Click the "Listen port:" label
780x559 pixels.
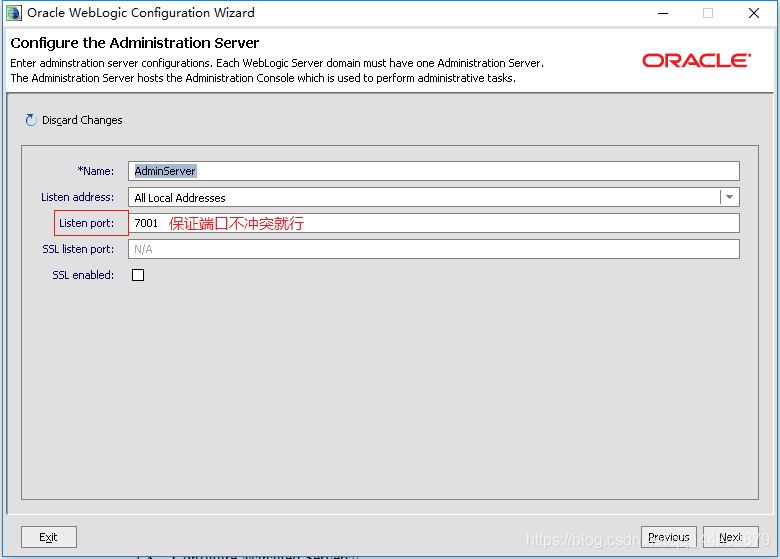[x=87, y=223]
